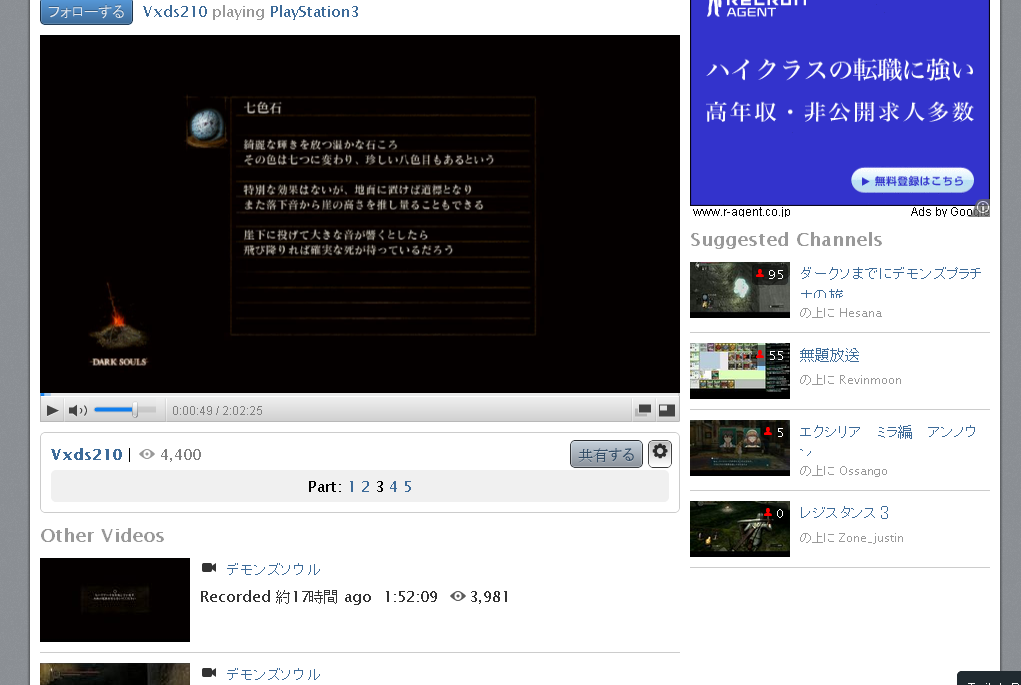This screenshot has height=685, width=1021.
Task: Click the video player area
Action: click(x=359, y=214)
